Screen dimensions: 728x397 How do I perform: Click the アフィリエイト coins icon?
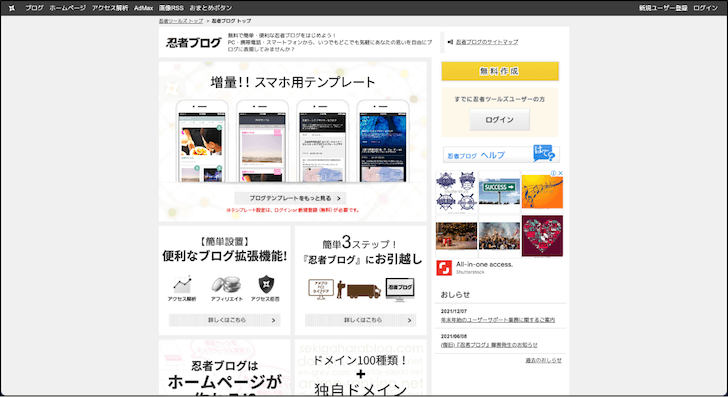click(x=227, y=285)
